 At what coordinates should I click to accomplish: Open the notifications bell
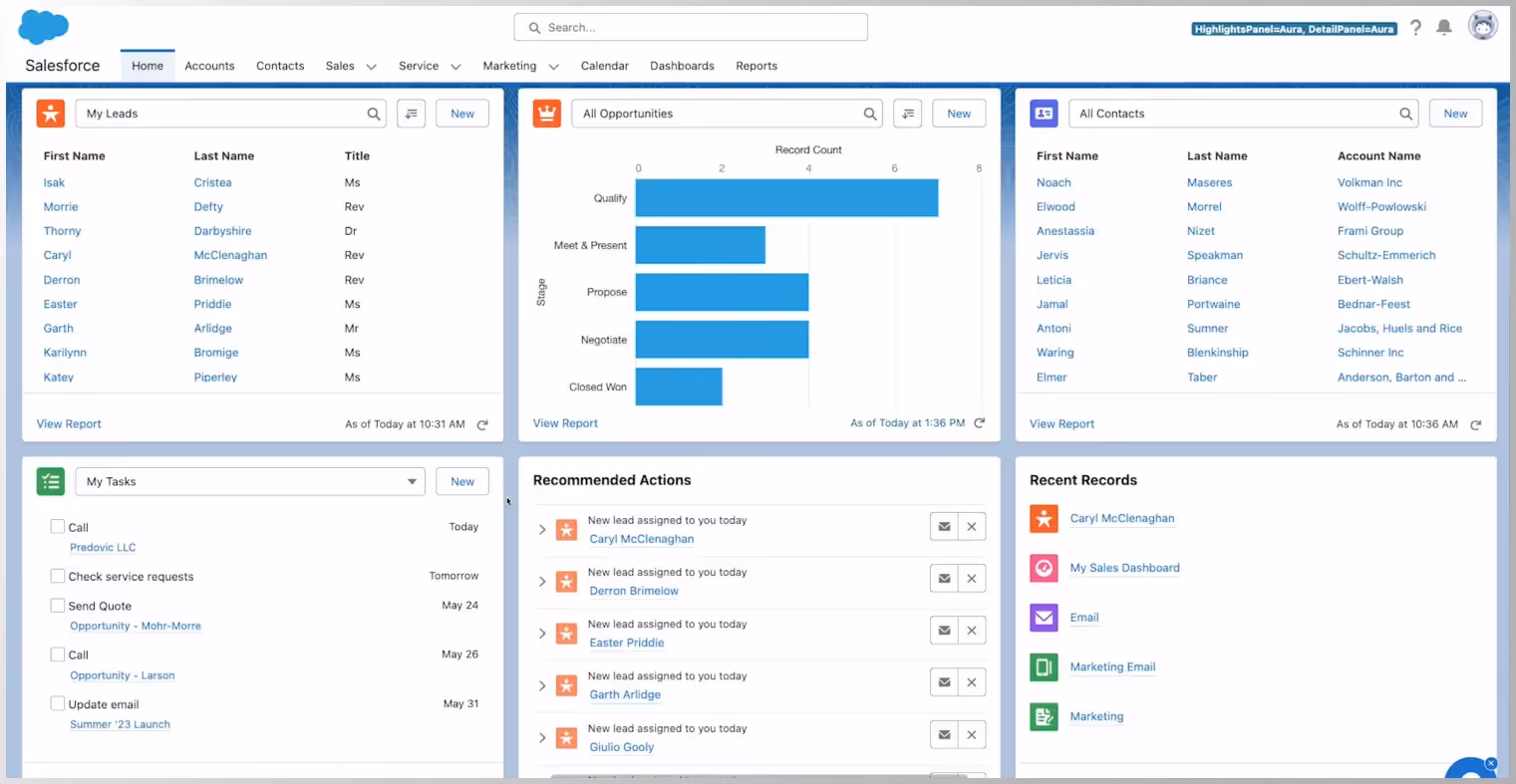(1444, 28)
